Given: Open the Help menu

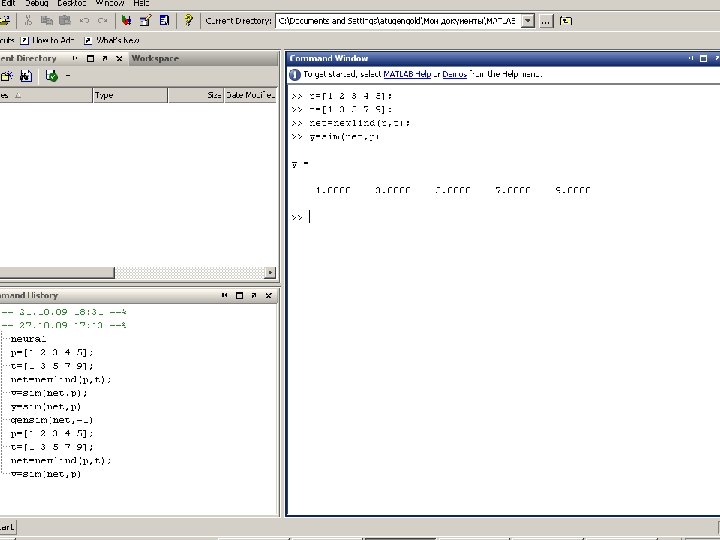Looking at the screenshot, I should click(141, 3).
